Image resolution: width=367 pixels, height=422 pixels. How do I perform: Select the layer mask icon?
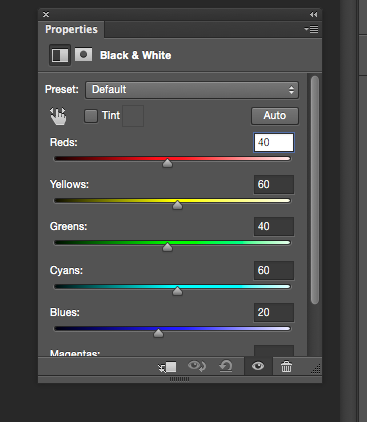83,55
